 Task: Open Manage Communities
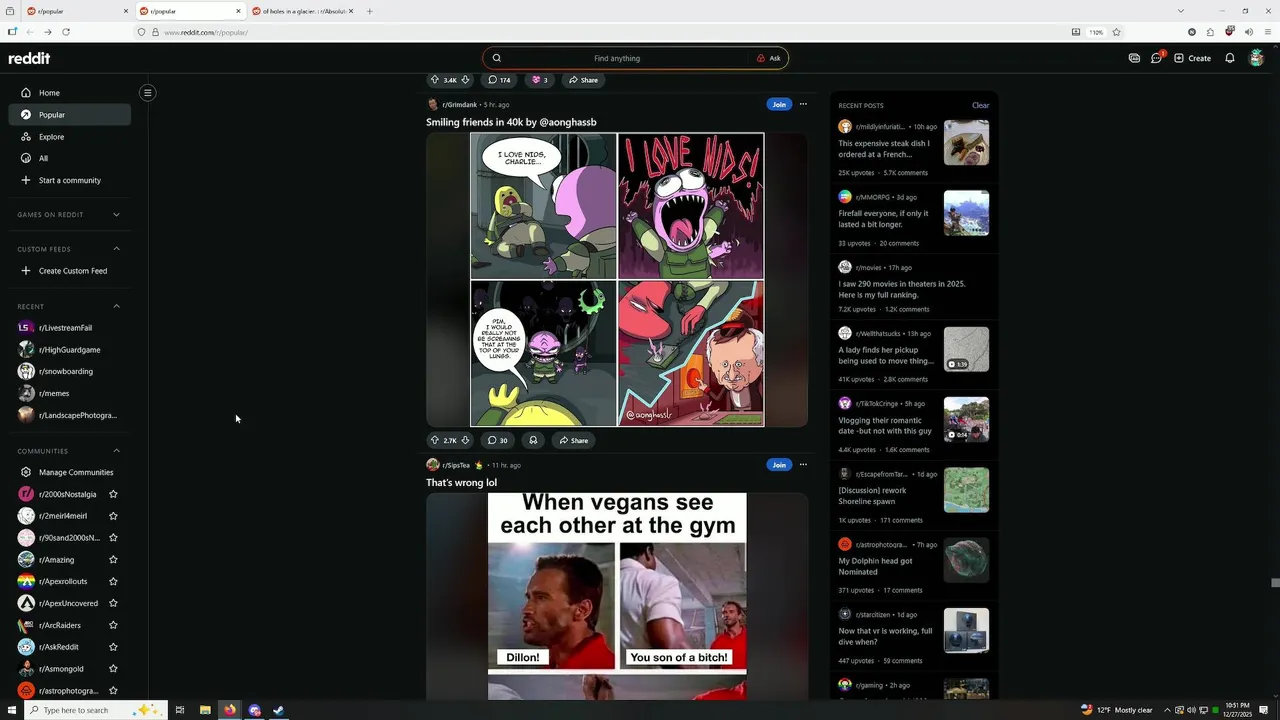click(69, 472)
